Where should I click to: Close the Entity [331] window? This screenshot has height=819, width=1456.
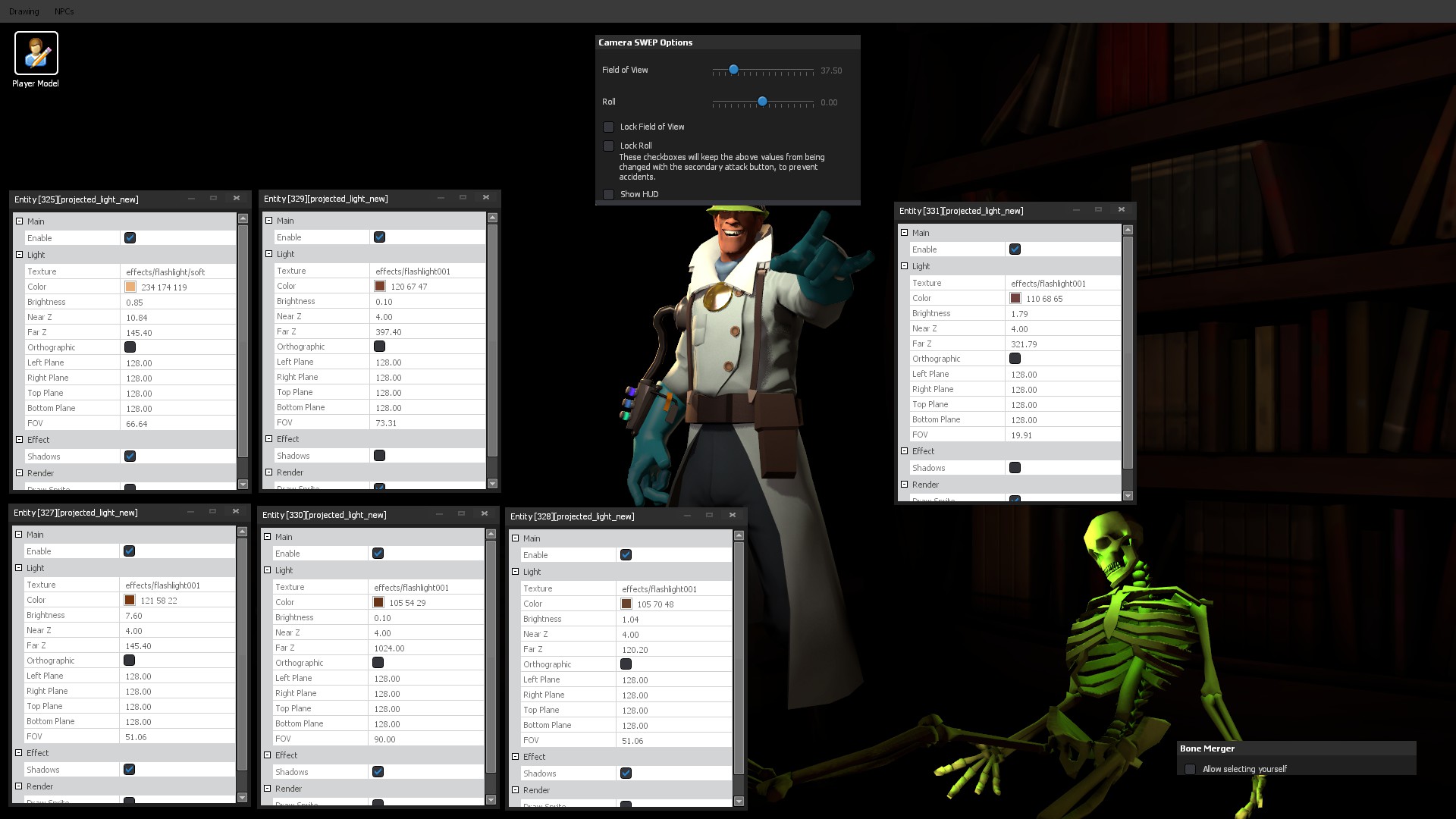[1122, 210]
